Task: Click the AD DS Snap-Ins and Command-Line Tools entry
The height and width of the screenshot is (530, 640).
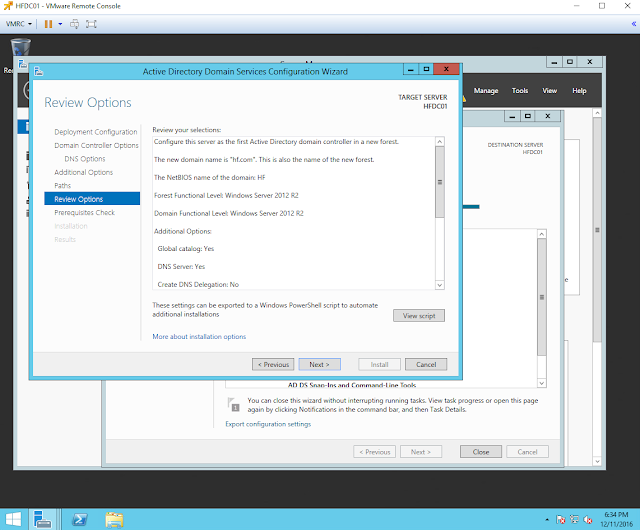Action: 352,385
